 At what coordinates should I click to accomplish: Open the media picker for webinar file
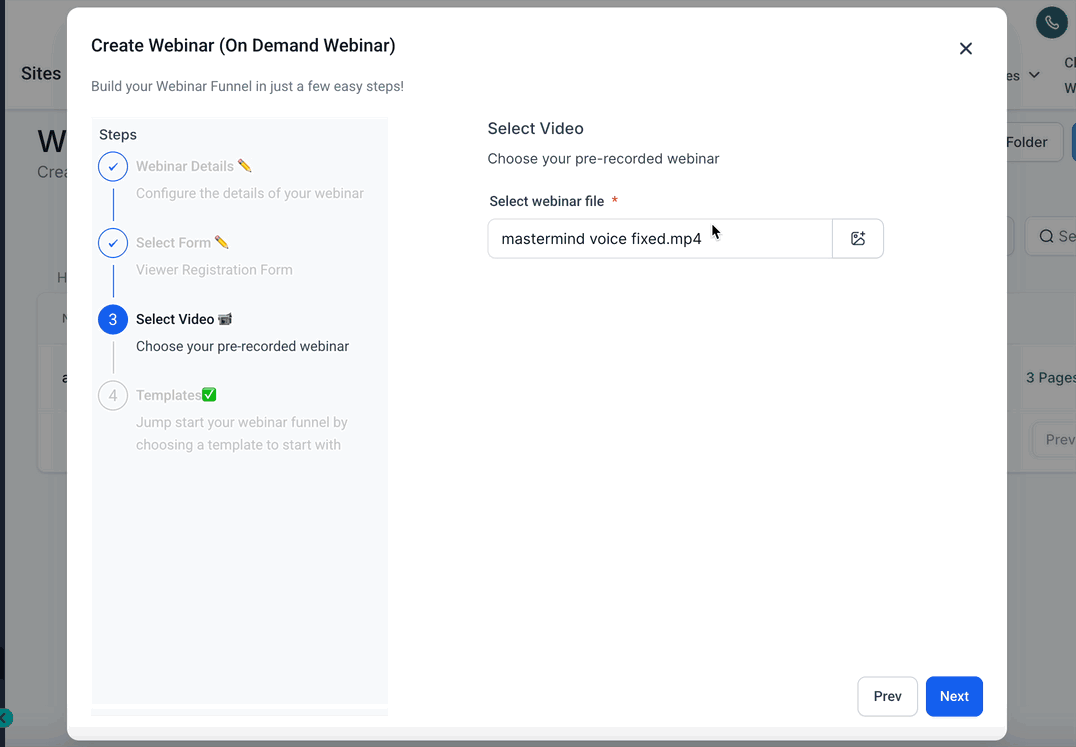pos(857,239)
